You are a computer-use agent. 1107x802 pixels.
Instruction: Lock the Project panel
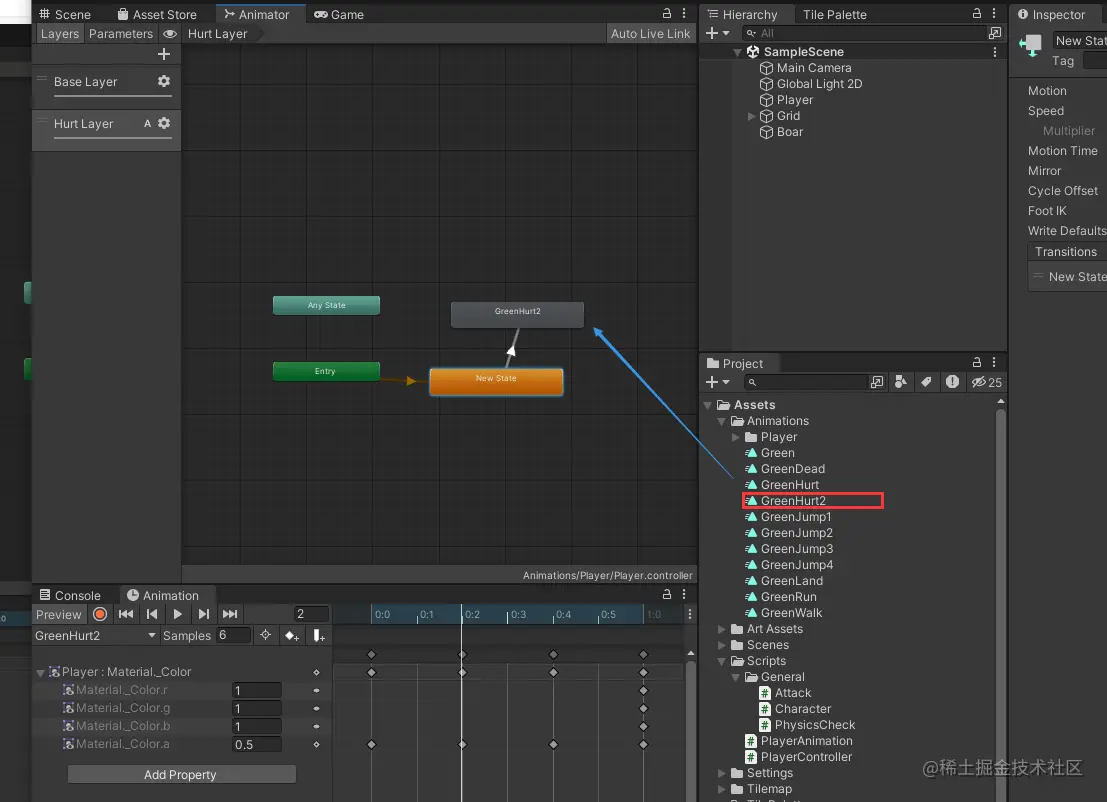pyautogui.click(x=977, y=362)
